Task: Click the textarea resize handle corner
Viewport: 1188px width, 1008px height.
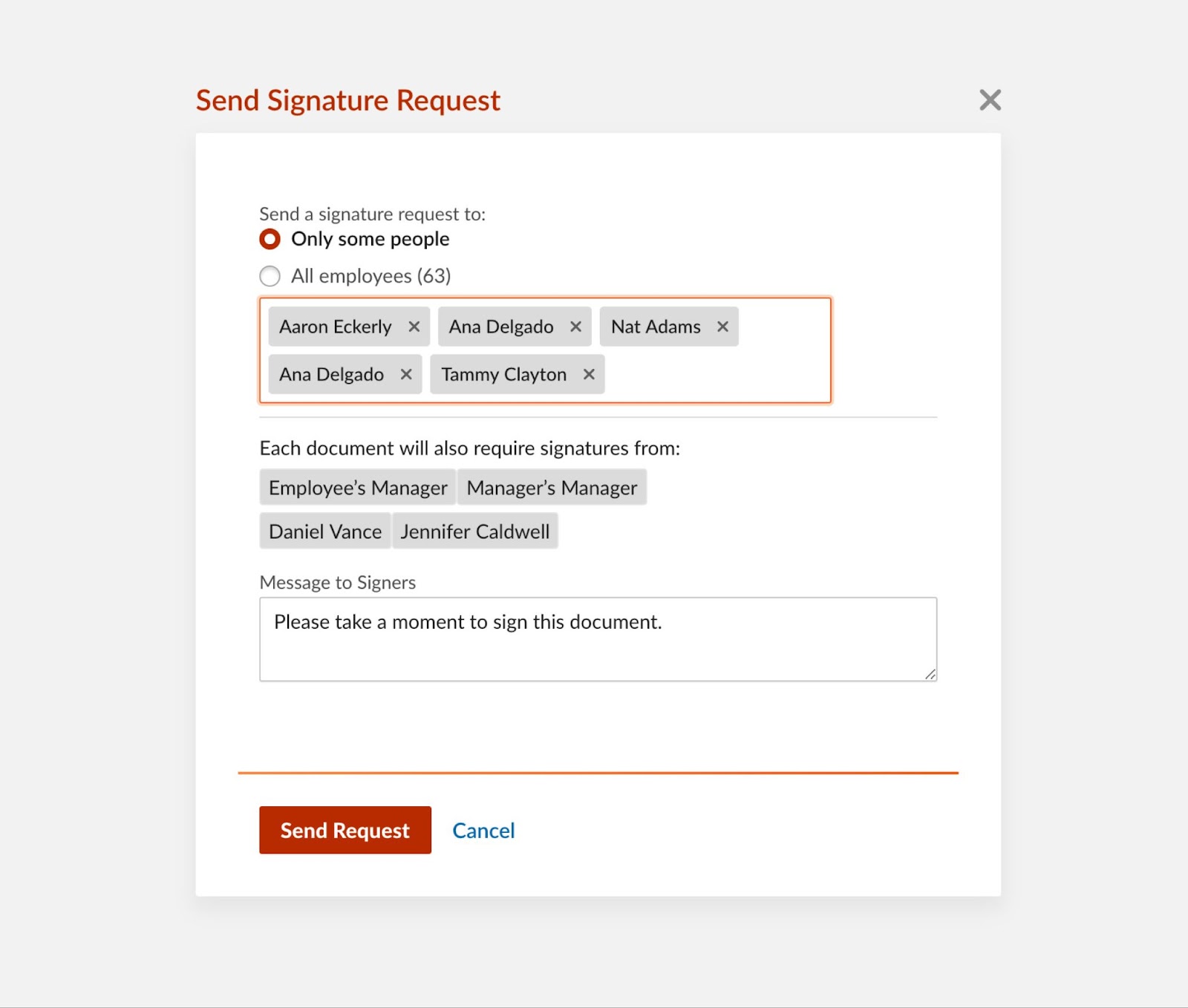Action: point(930,674)
